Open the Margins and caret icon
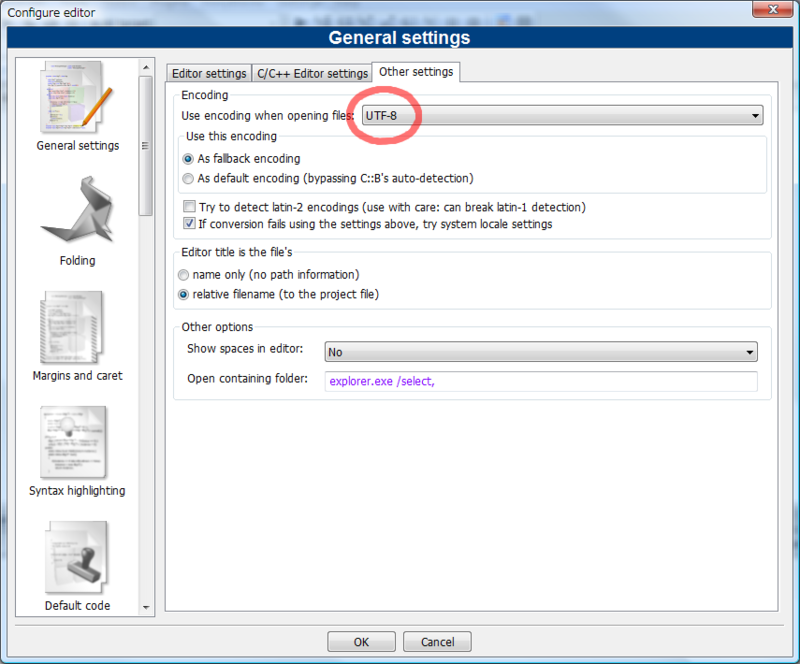The height and width of the screenshot is (664, 800). tap(72, 328)
